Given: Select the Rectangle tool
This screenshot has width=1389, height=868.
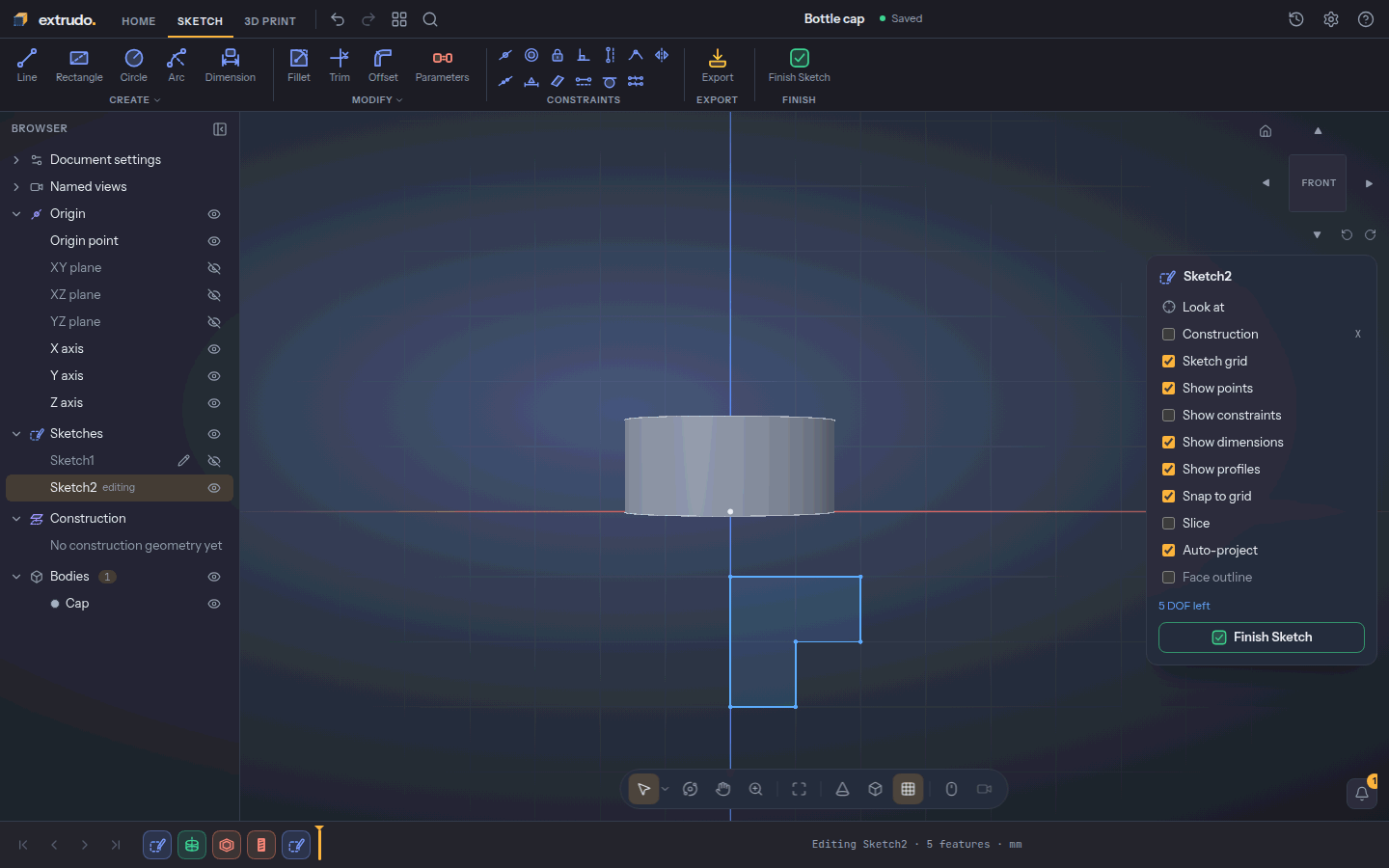Looking at the screenshot, I should tap(79, 66).
